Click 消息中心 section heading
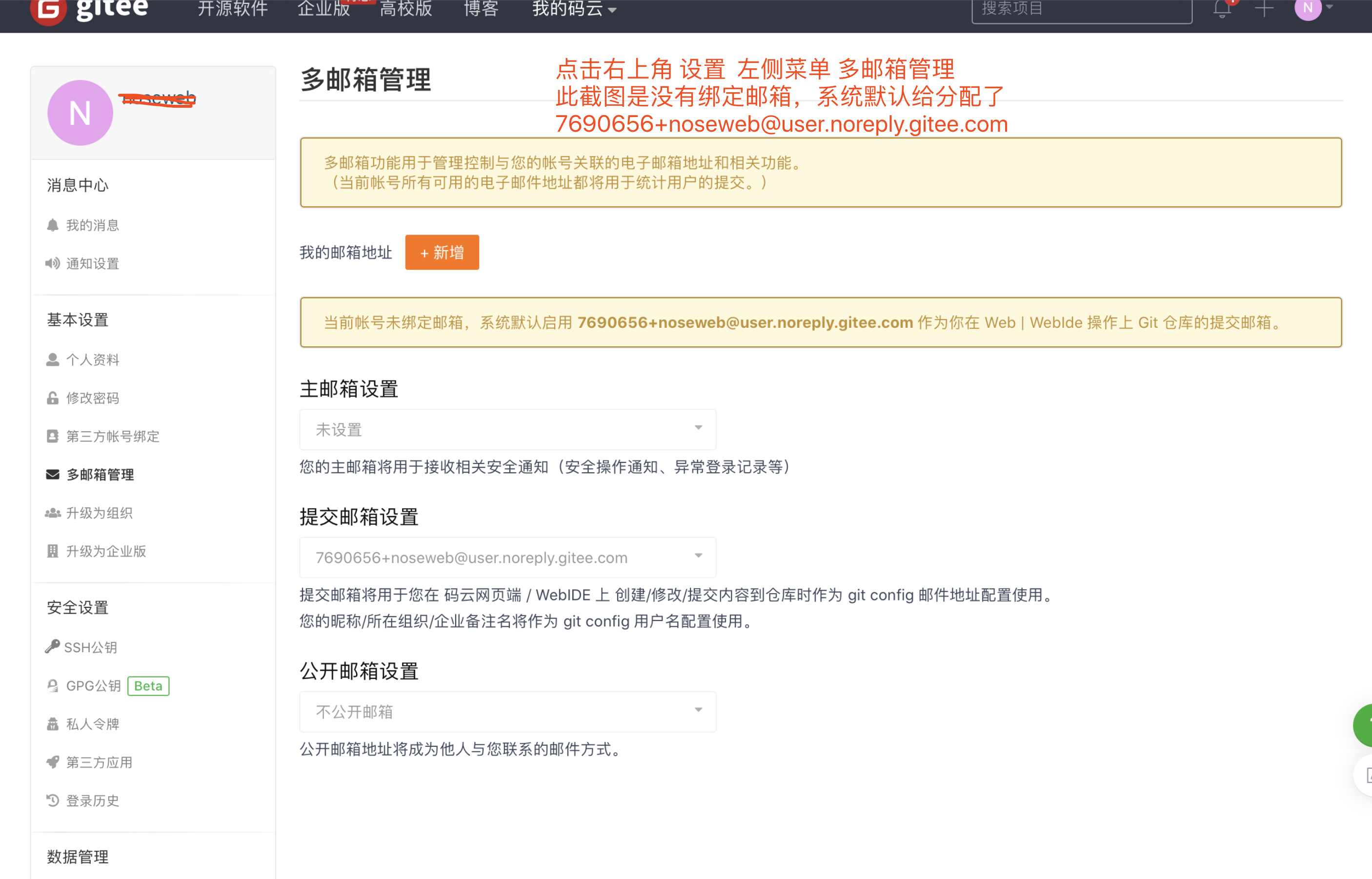Image resolution: width=1372 pixels, height=879 pixels. tap(78, 185)
